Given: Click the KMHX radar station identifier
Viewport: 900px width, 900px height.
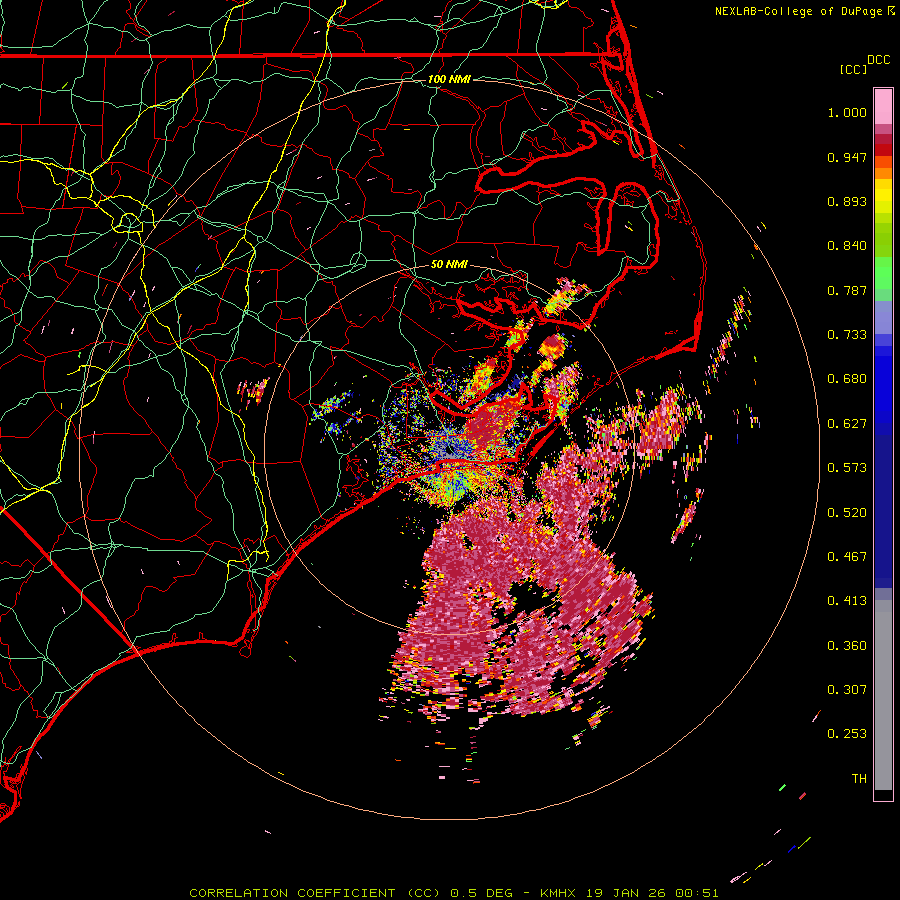Looking at the screenshot, I should coord(559,893).
